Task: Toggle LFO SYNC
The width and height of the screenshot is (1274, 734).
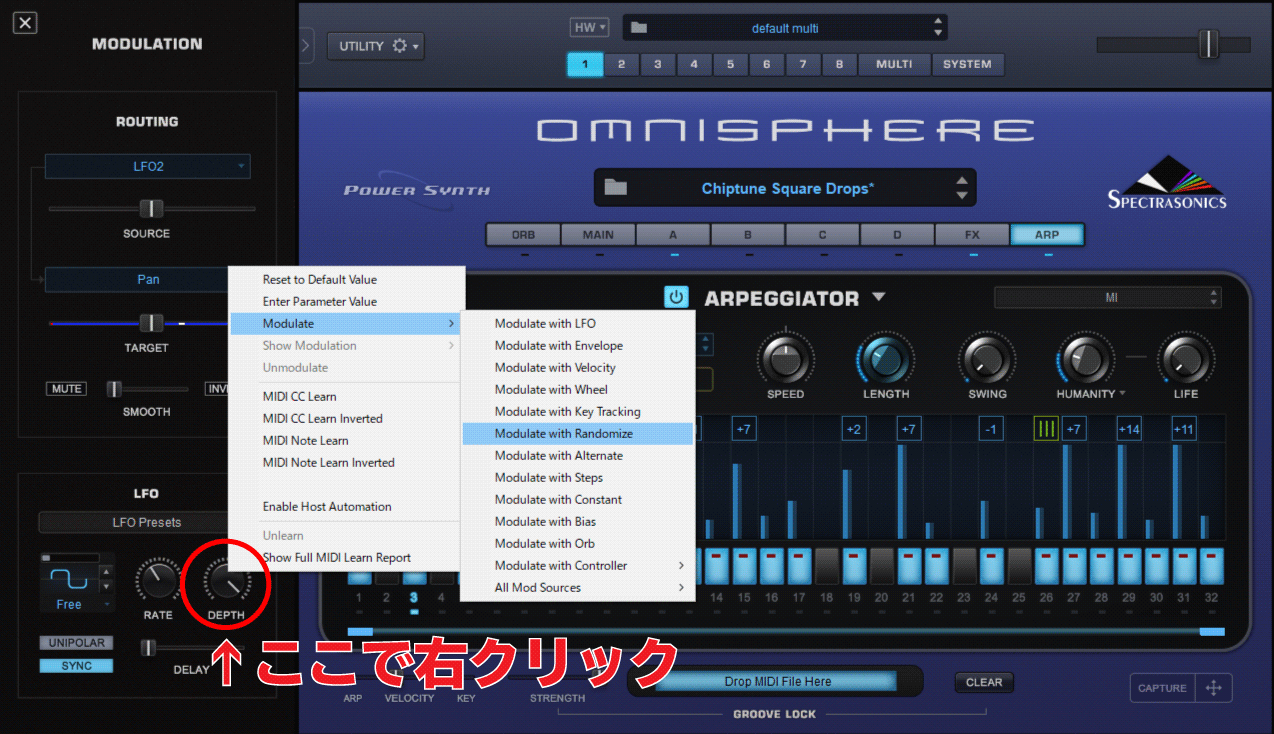Action: coord(76,666)
